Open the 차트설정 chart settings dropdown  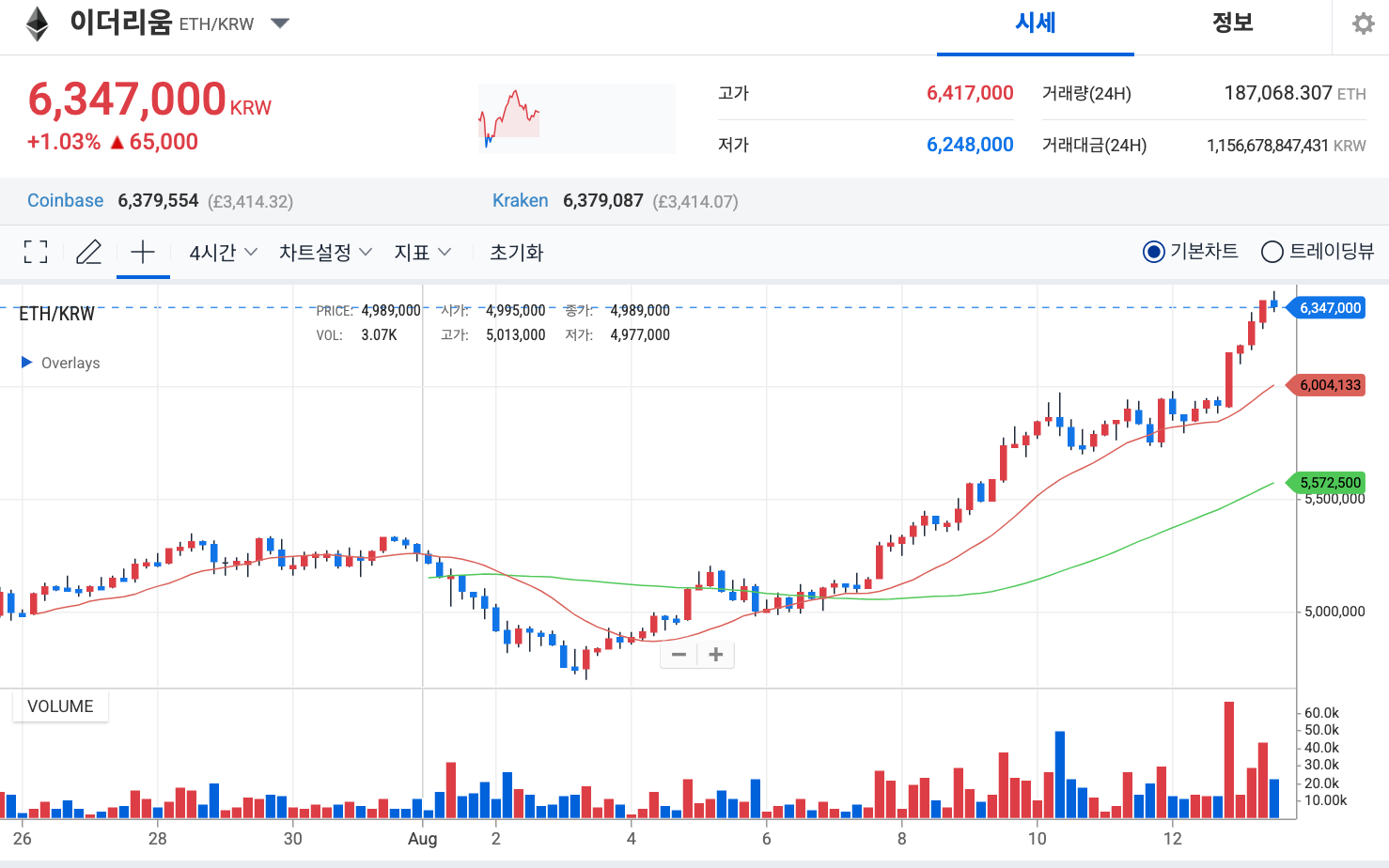tap(324, 252)
